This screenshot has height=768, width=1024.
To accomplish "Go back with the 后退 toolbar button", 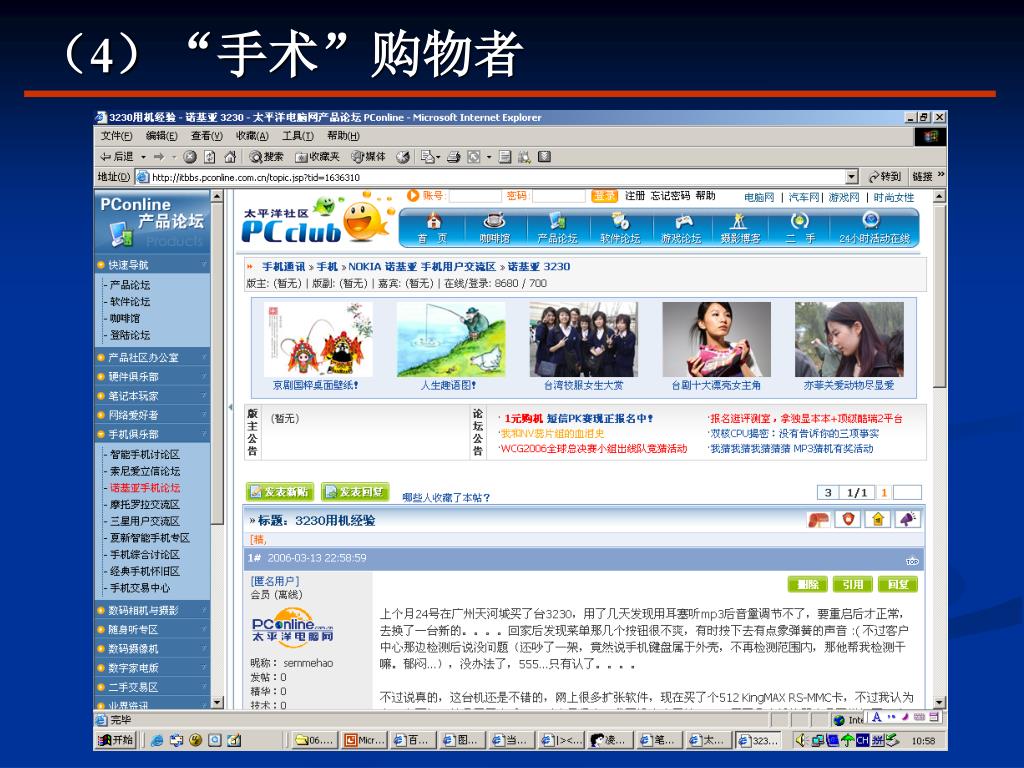I will pos(117,157).
